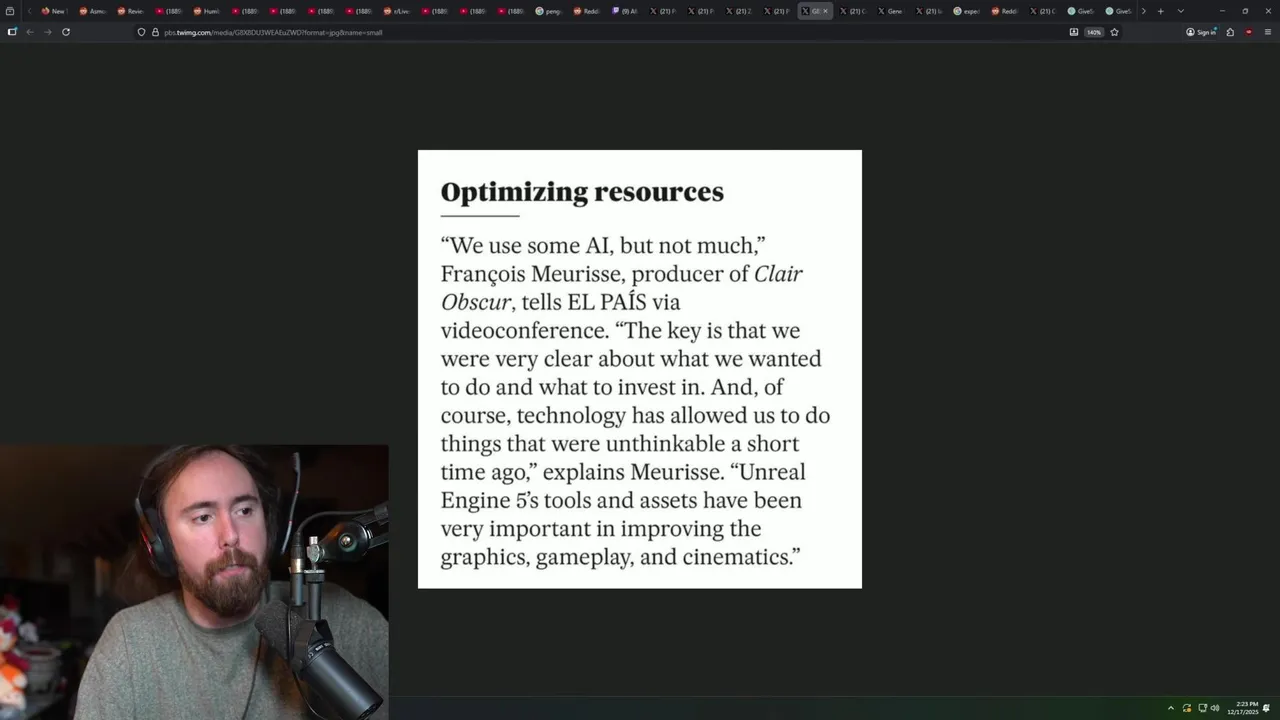Switch to the (9) Al tab
Image resolution: width=1280 pixels, height=720 pixels.
pos(624,11)
